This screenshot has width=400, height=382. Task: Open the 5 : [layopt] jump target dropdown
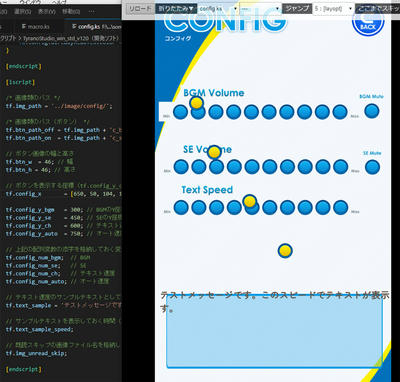tap(333, 9)
